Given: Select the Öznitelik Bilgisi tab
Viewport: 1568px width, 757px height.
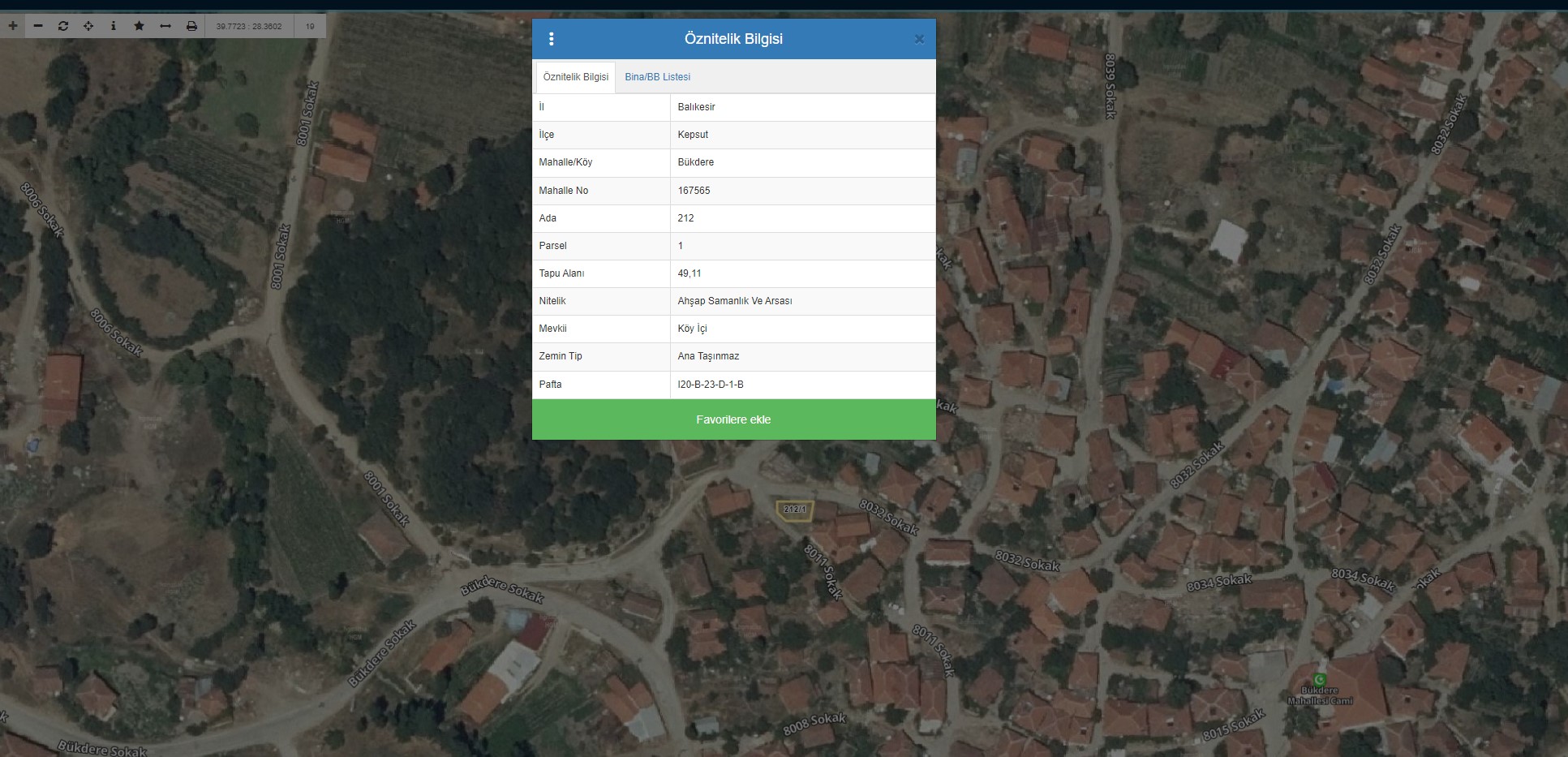Looking at the screenshot, I should point(575,77).
